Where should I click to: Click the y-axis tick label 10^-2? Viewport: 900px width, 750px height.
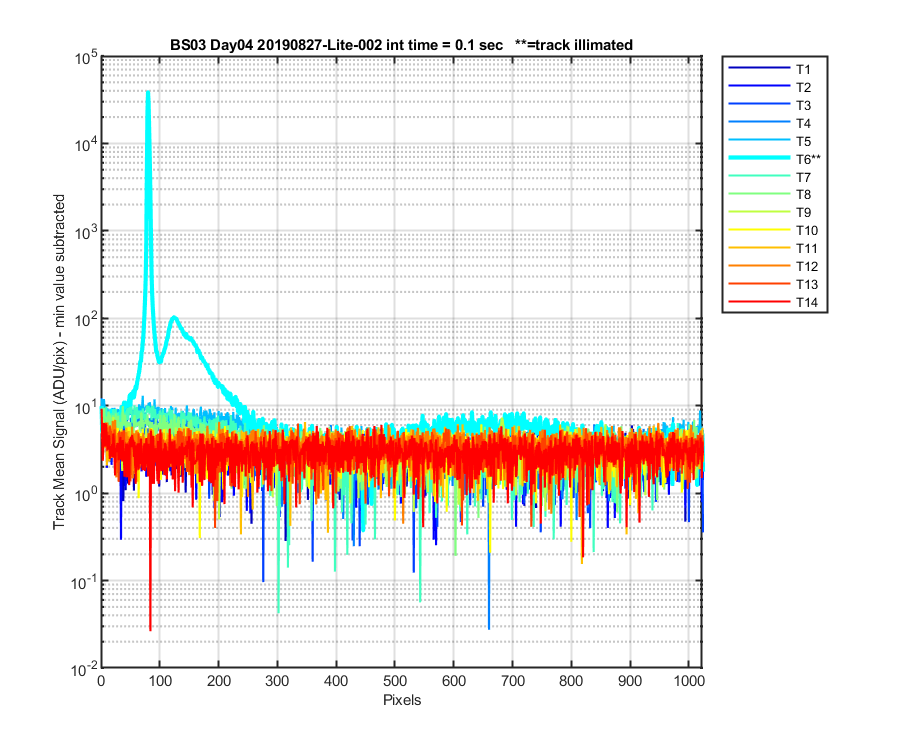[x=84, y=669]
